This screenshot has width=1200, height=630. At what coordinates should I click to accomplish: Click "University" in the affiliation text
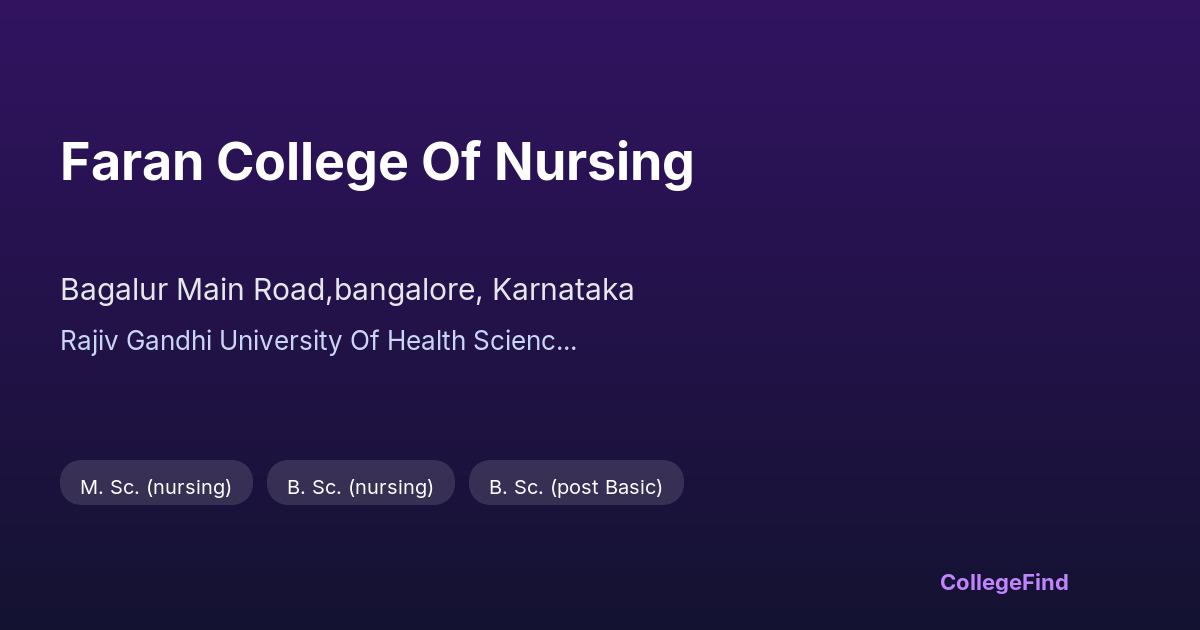[x=280, y=341]
